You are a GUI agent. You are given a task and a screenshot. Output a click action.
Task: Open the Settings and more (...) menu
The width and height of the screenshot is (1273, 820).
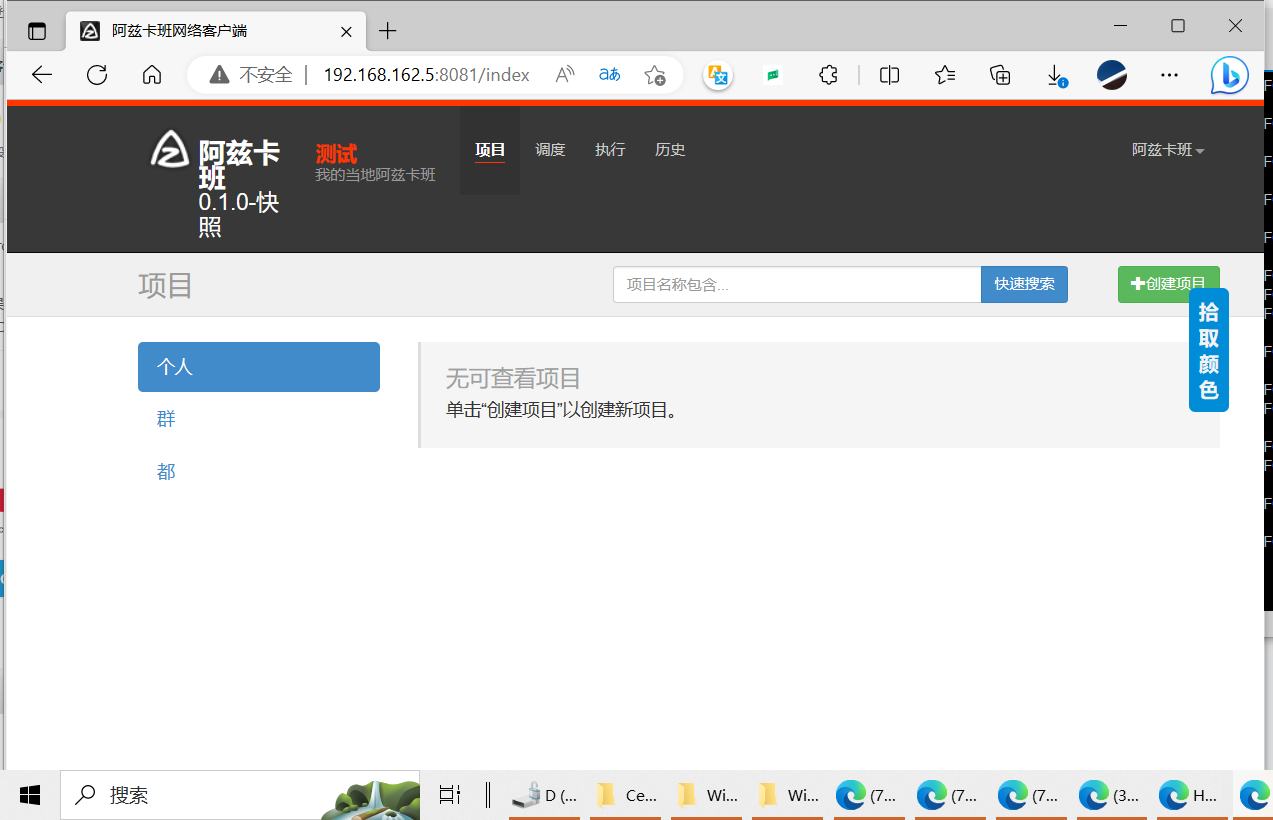click(1169, 74)
